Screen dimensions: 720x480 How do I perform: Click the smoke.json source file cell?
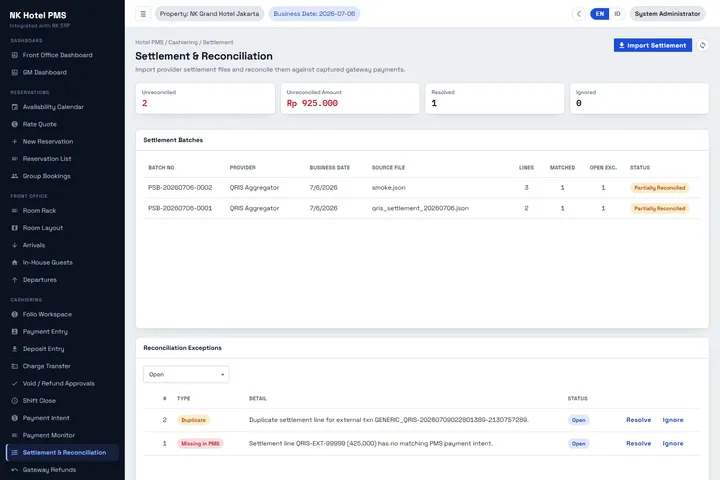click(x=388, y=188)
